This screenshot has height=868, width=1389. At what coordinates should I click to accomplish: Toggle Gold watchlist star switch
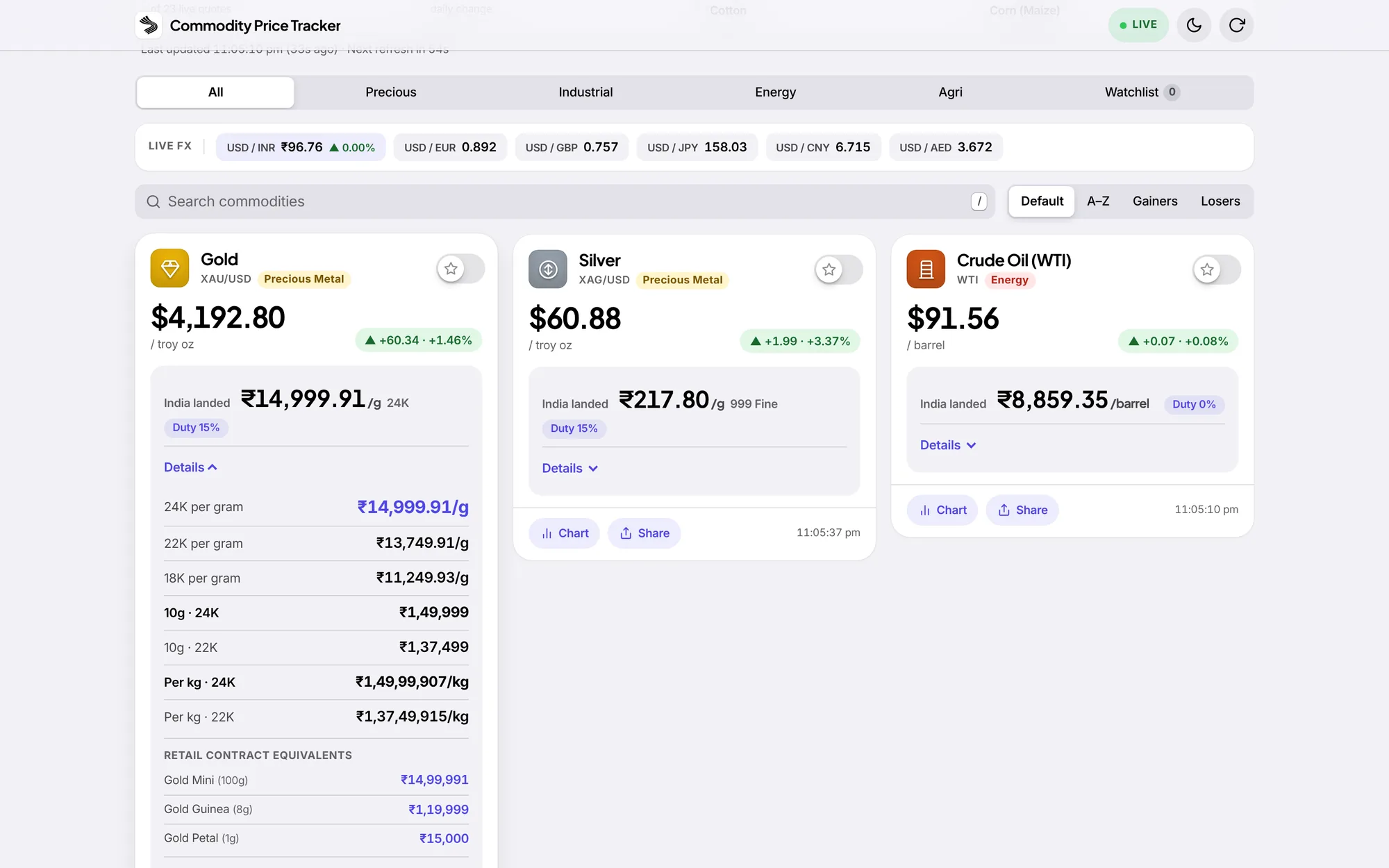click(460, 269)
